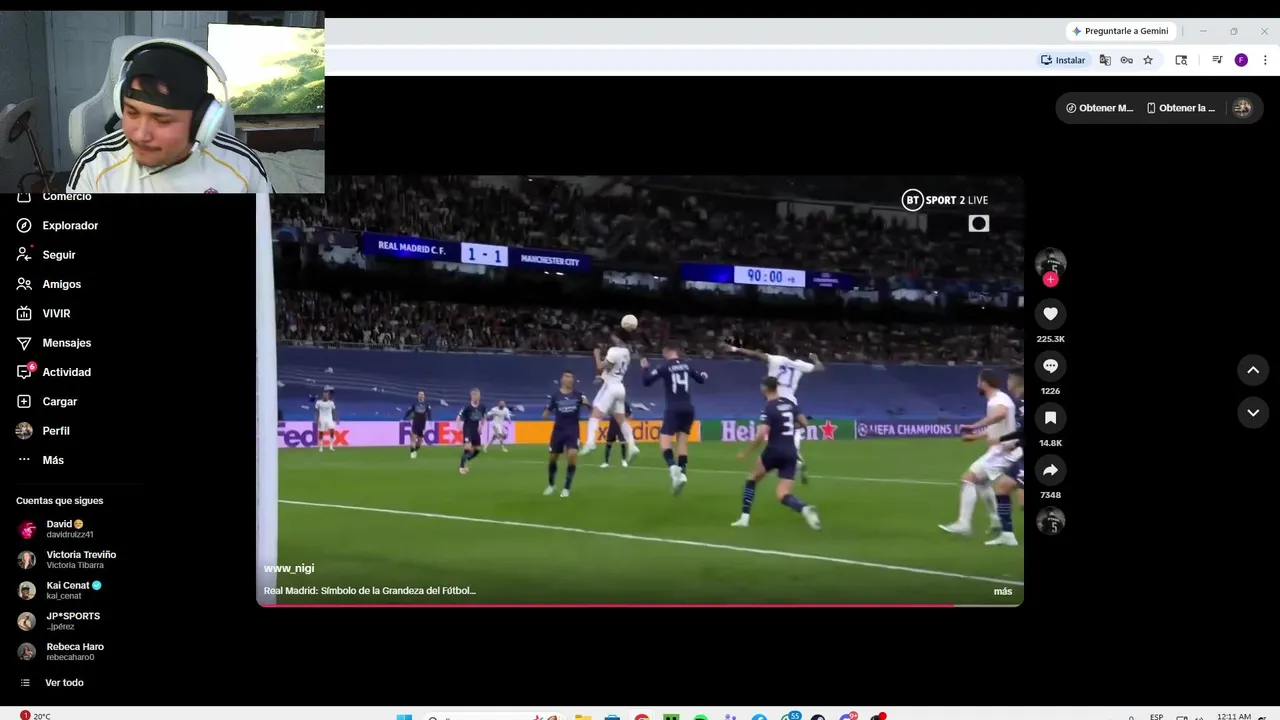Image resolution: width=1280 pixels, height=720 pixels.
Task: Click the playing video to pause
Action: (x=640, y=390)
